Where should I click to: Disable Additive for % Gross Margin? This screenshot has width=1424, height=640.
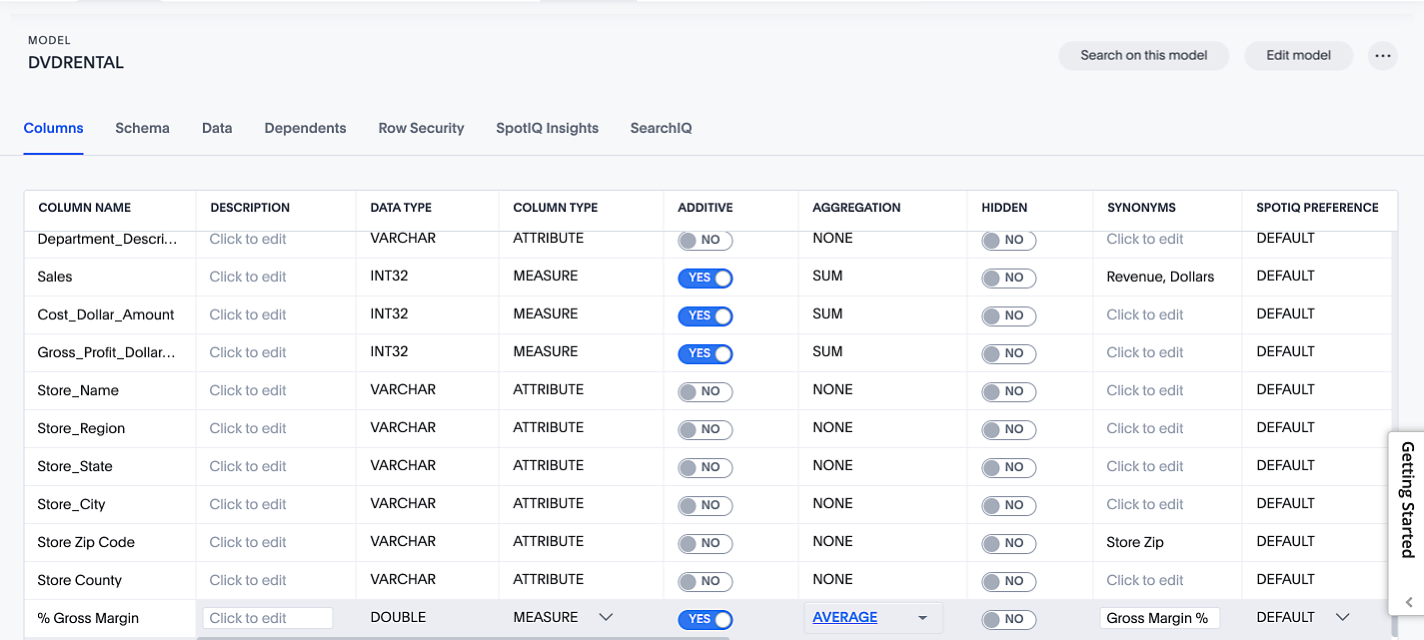(x=705, y=619)
